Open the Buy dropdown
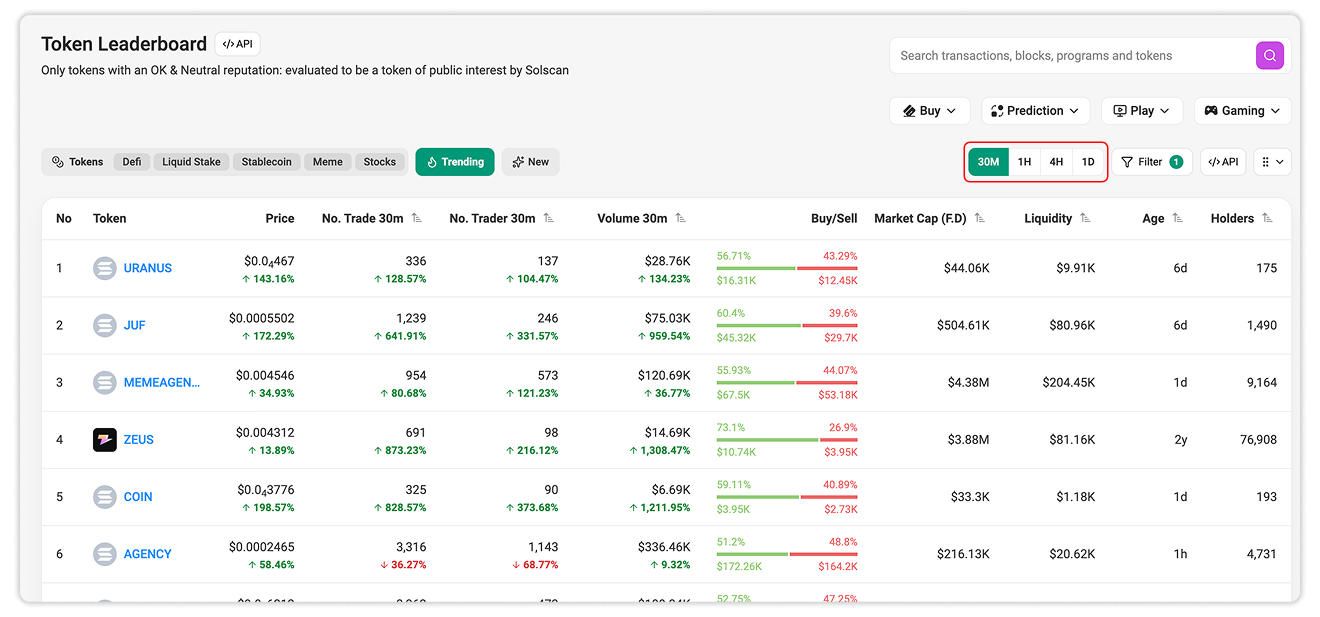1320x617 pixels. tap(930, 111)
